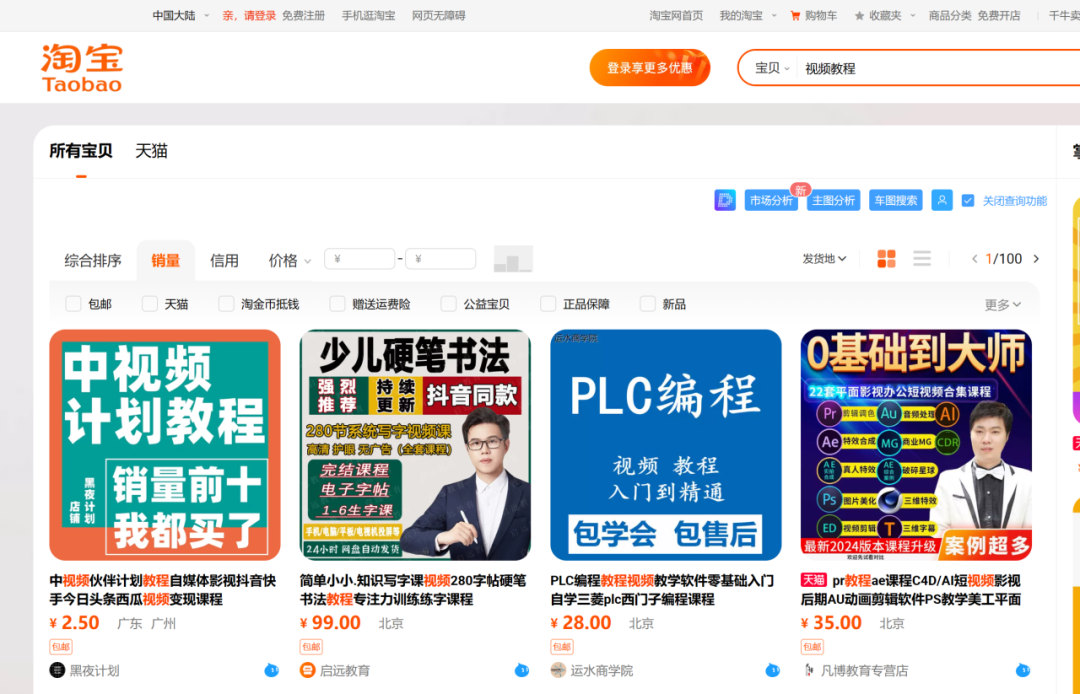Go to 淘宝网首页 link
1080x694 pixels.
(676, 15)
